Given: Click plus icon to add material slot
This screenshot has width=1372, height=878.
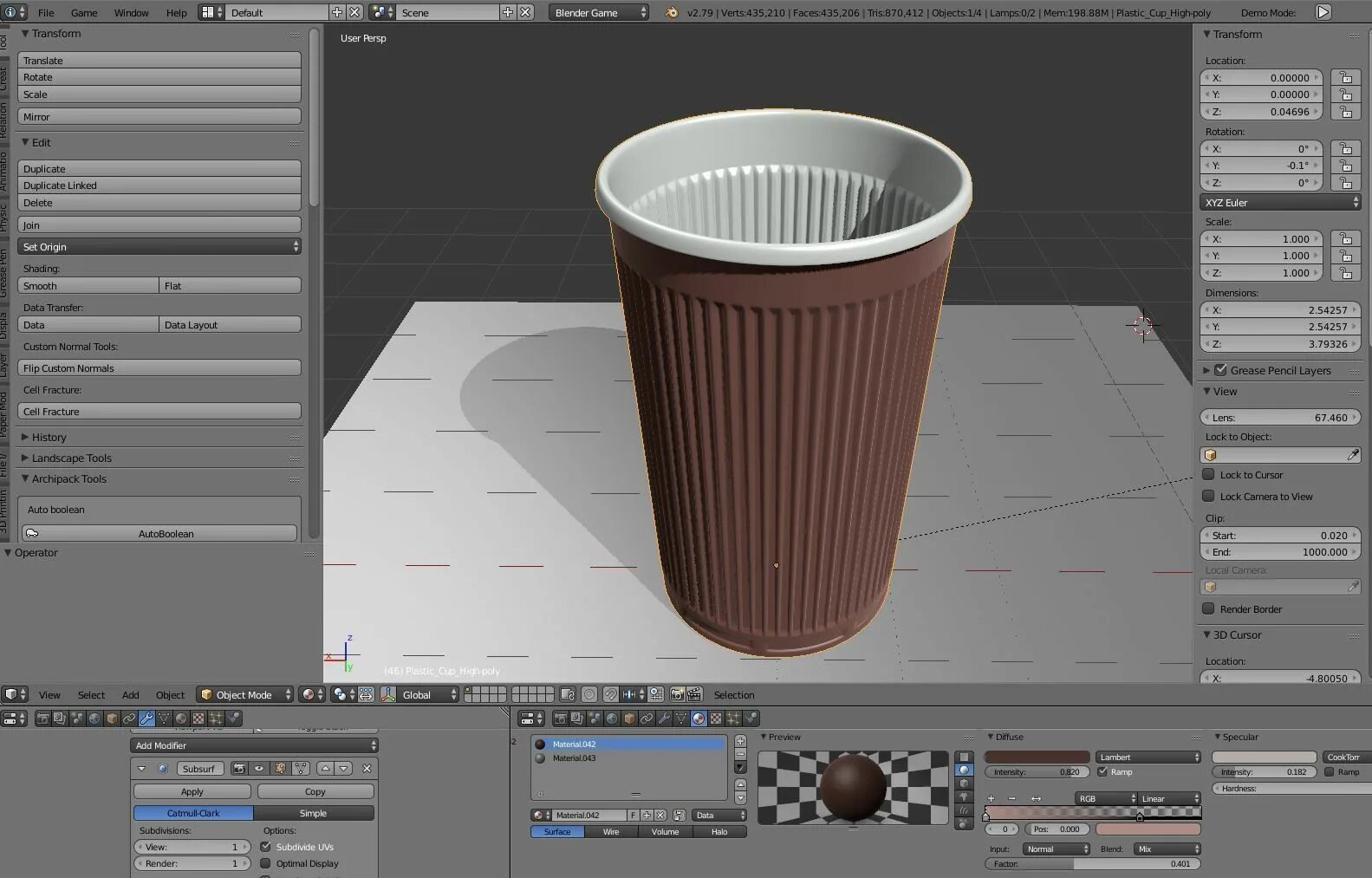Looking at the screenshot, I should click(x=740, y=742).
